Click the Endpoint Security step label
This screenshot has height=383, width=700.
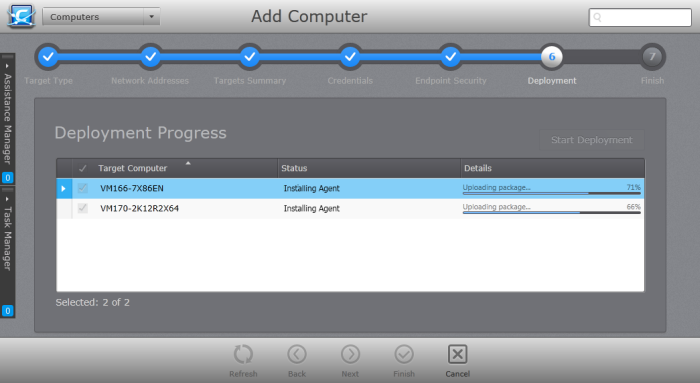tap(451, 81)
